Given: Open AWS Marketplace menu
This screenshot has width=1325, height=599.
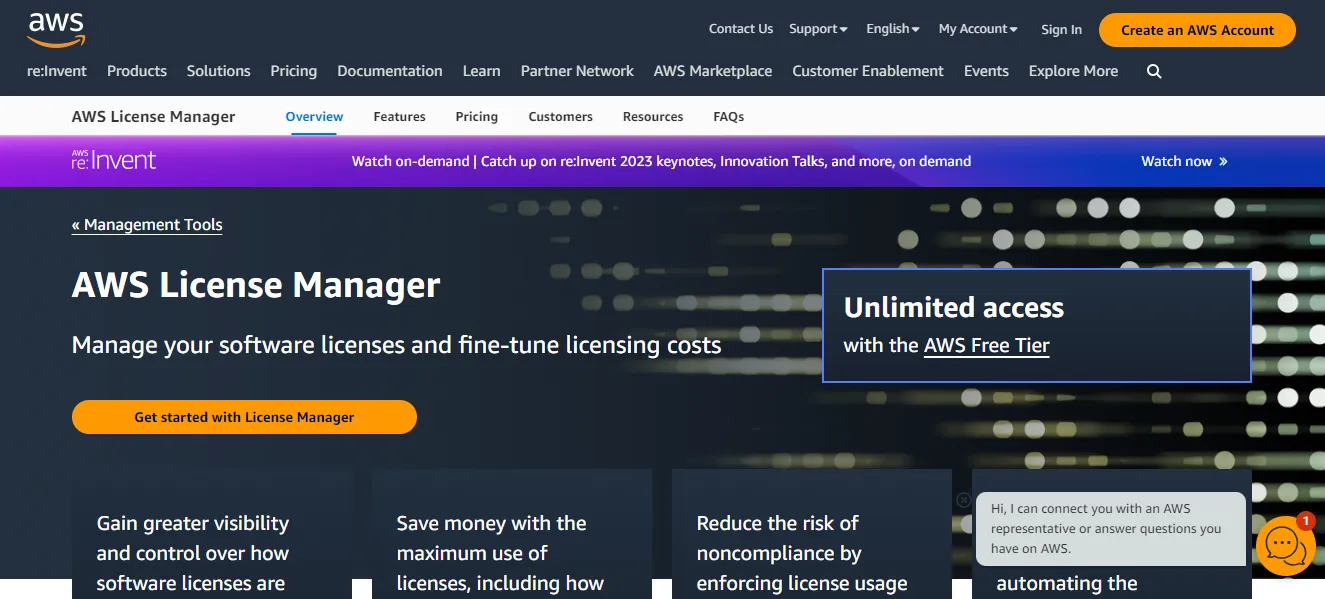Looking at the screenshot, I should pyautogui.click(x=713, y=71).
